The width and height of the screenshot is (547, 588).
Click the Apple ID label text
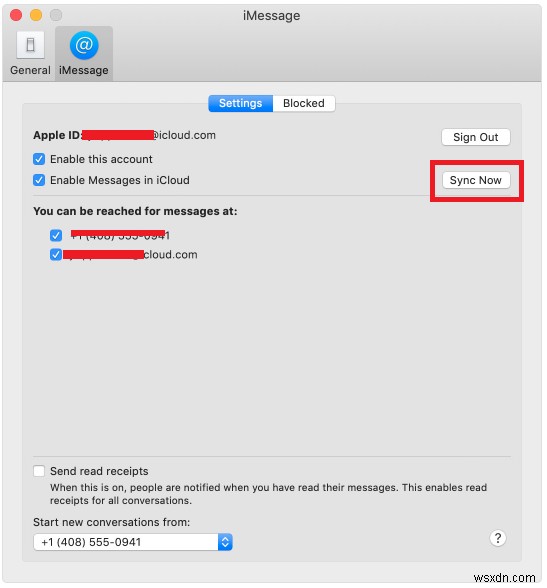(57, 135)
